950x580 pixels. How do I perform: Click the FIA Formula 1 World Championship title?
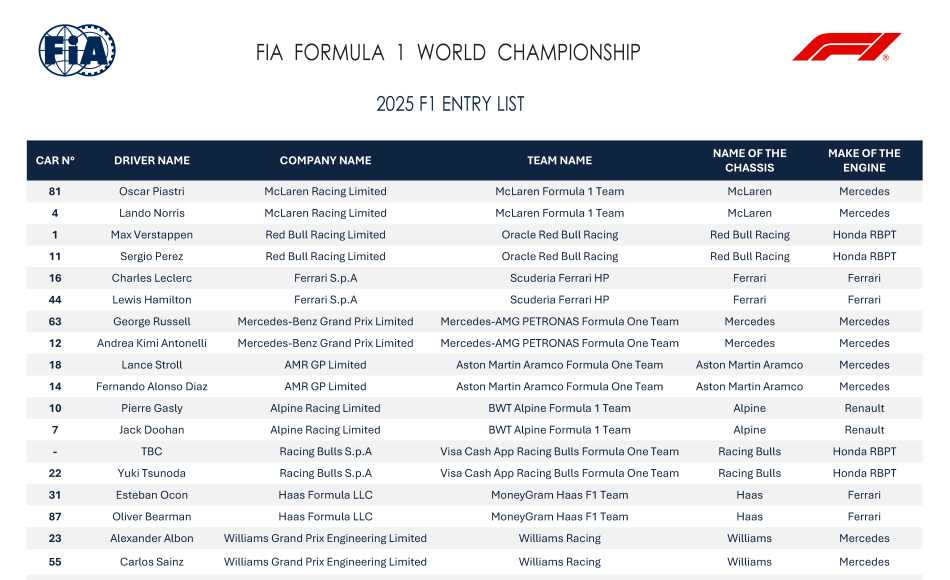[x=448, y=53]
